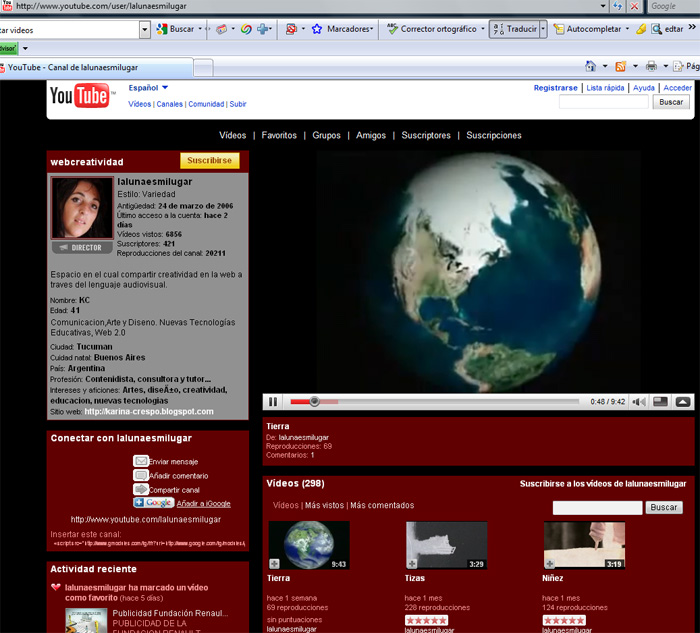Click the Google Buscar toolbar button
The image size is (700, 633).
click(x=175, y=29)
